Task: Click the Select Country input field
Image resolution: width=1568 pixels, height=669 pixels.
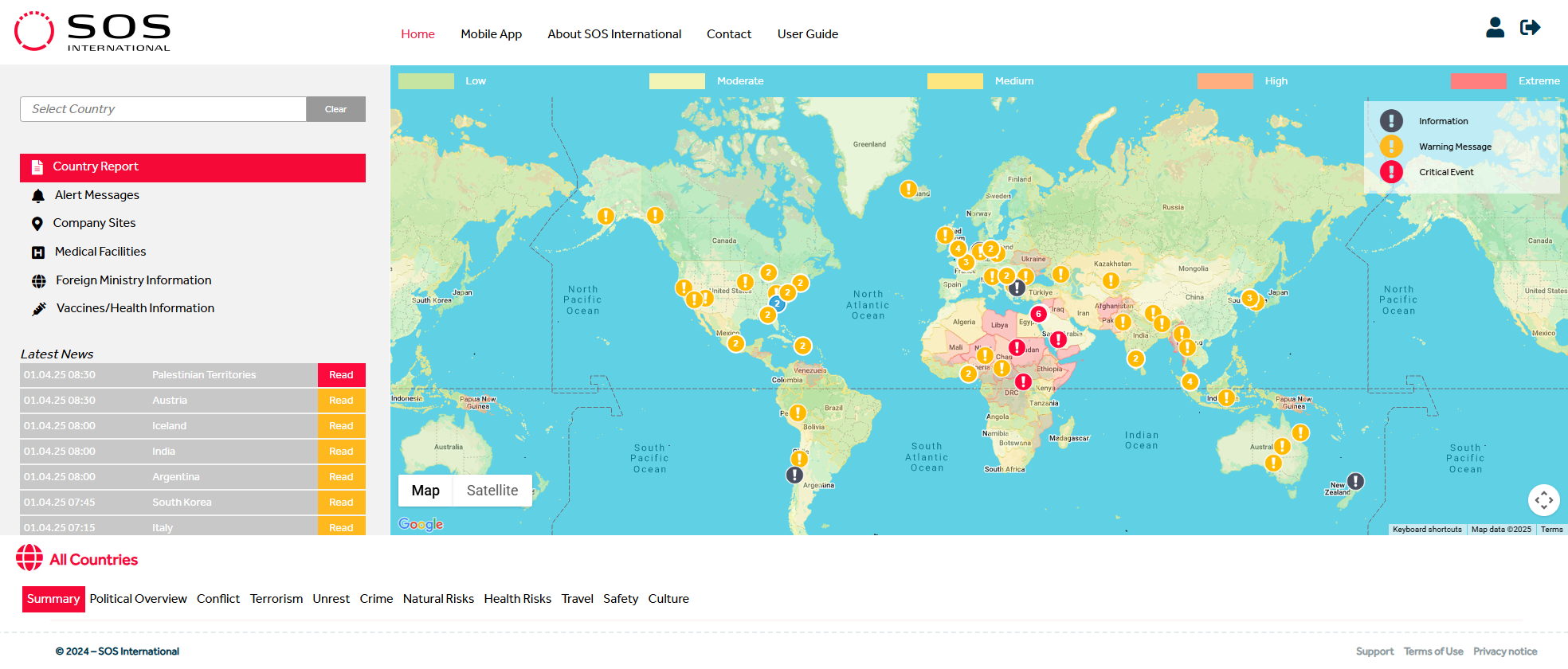Action: (x=163, y=109)
